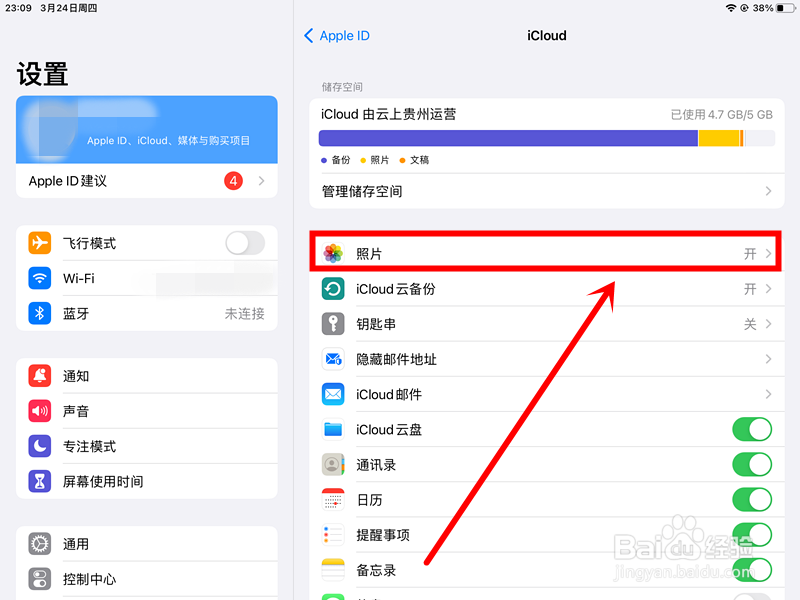The height and width of the screenshot is (600, 800).
Task: Turn off the 备忘录 sync switch
Action: (752, 570)
